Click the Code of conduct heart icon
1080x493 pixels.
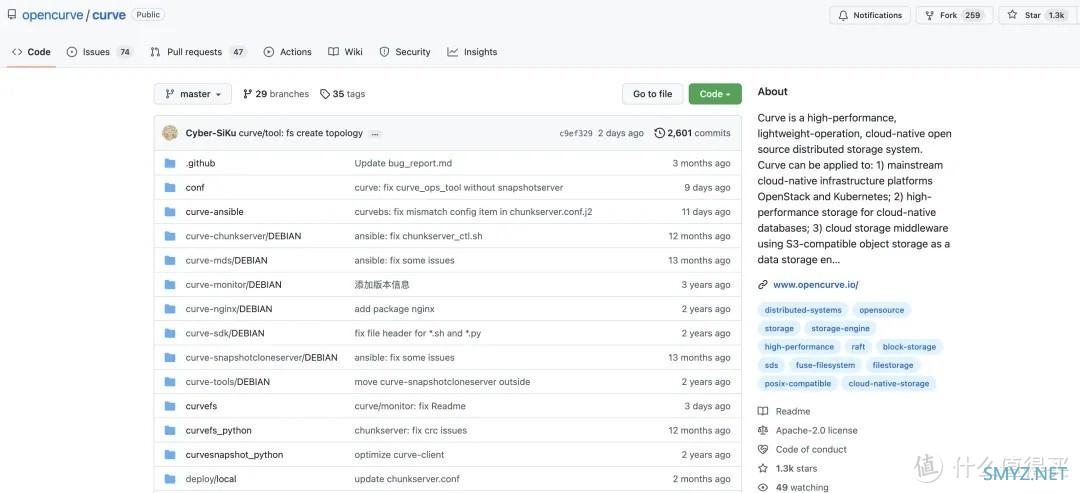[762, 449]
